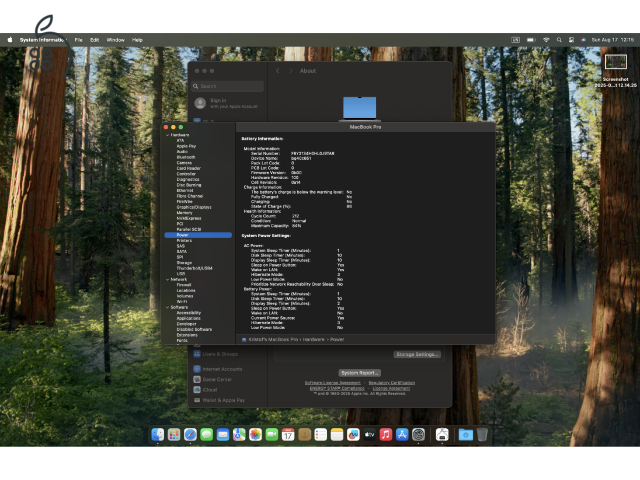Open Freeform app in the Dock
The height and width of the screenshot is (480, 640).
point(353,435)
